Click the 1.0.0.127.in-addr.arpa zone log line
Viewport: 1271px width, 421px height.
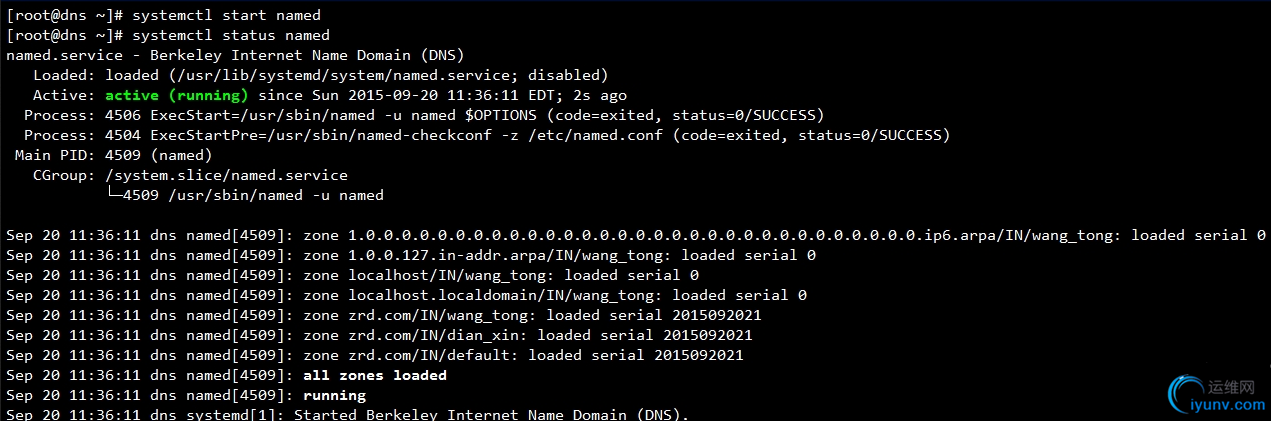(x=411, y=255)
